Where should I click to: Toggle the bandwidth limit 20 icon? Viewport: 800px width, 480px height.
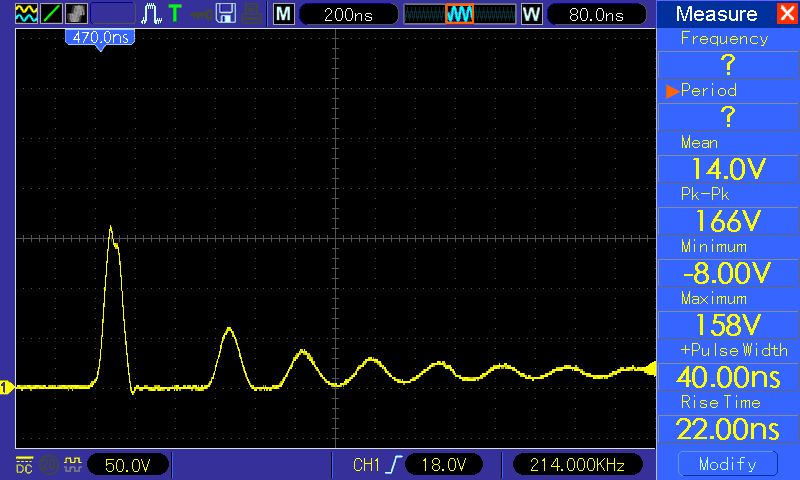49,465
